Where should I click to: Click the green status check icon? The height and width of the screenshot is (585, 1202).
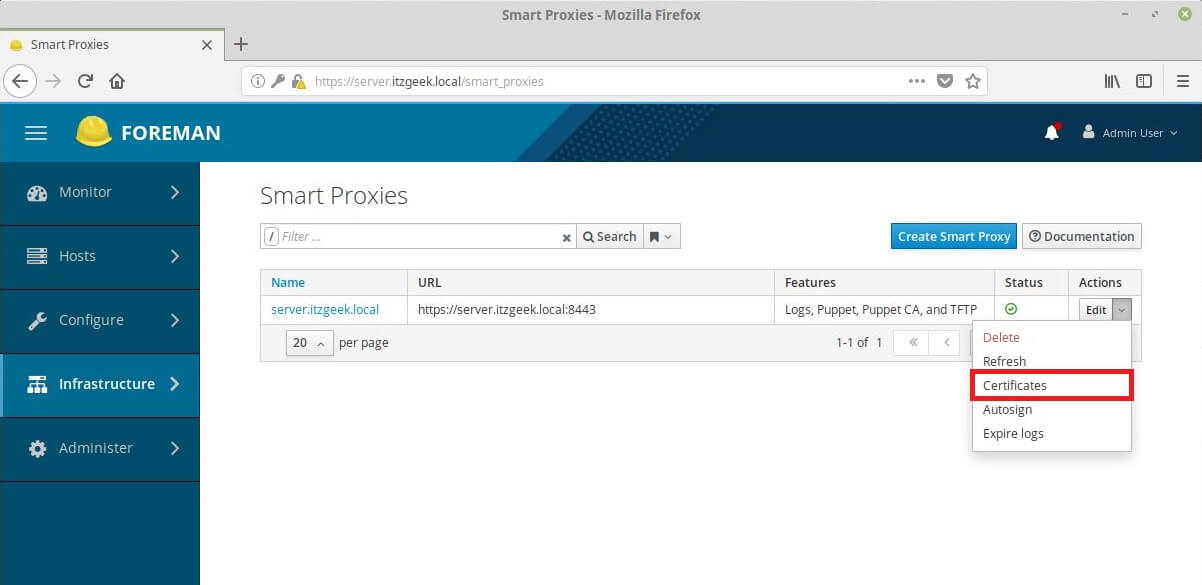point(1011,309)
